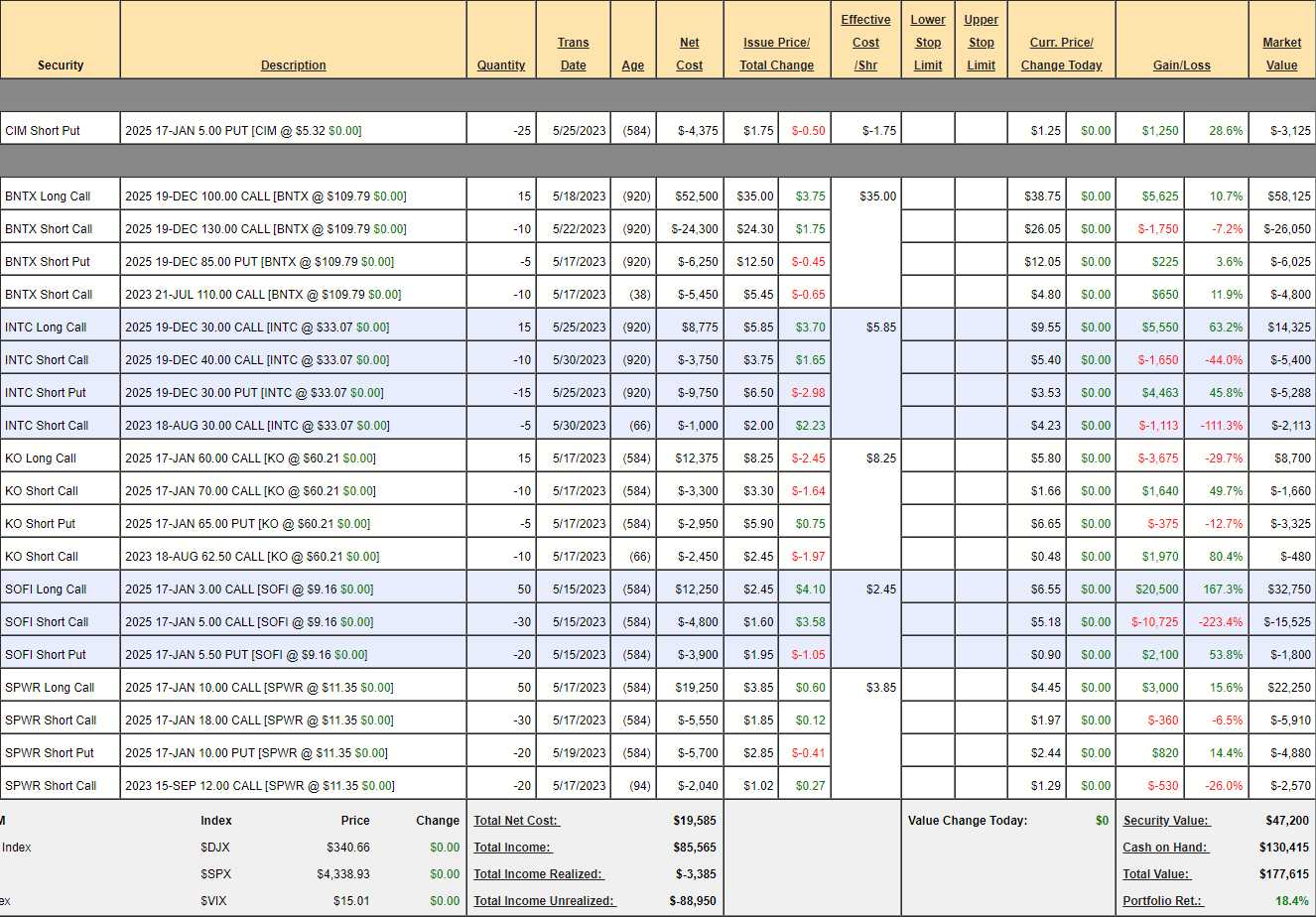Sort by Net Cost column header
Screen dimensions: 1316x917
point(689,55)
